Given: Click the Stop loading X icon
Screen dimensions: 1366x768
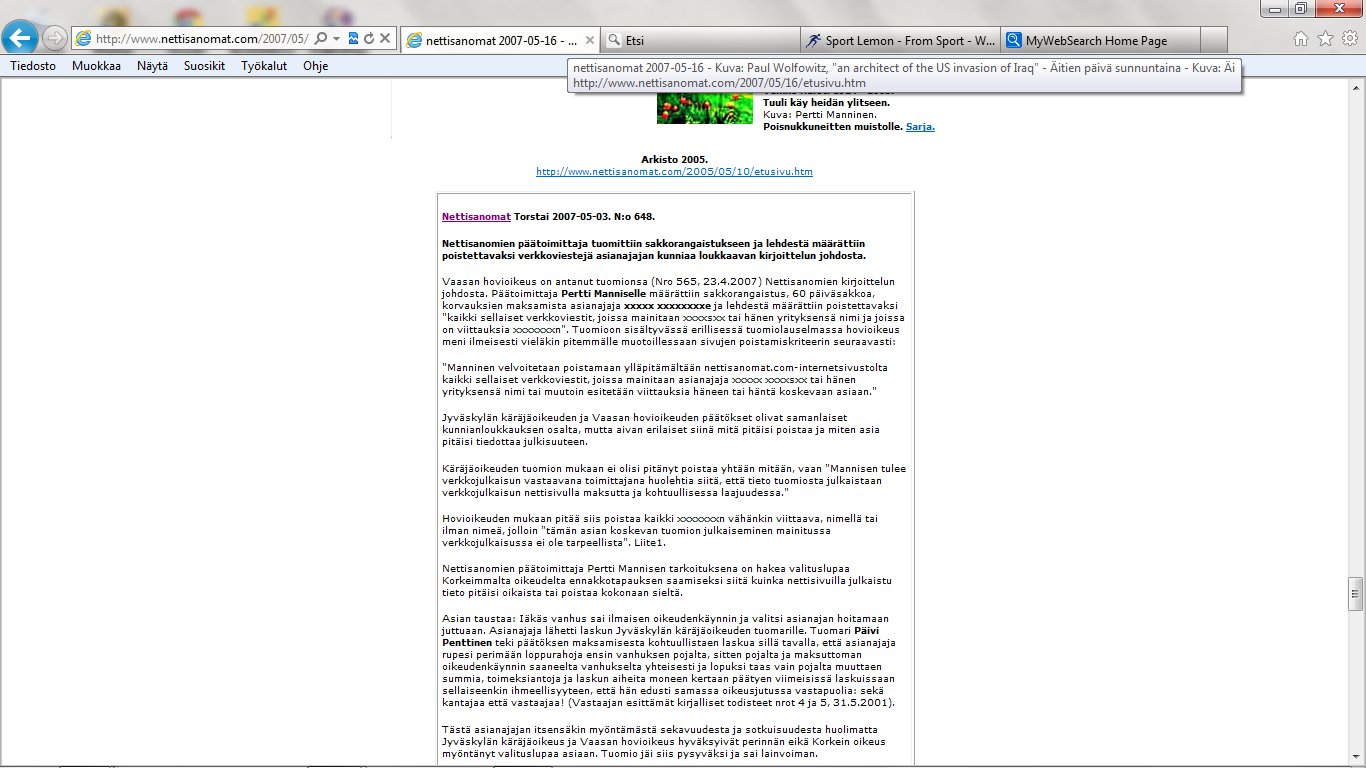Looking at the screenshot, I should tap(385, 38).
